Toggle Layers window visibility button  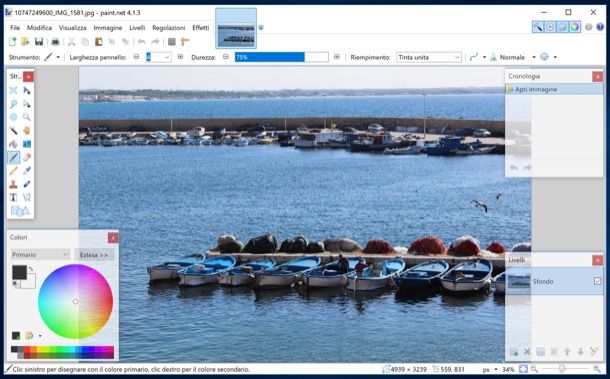562,27
